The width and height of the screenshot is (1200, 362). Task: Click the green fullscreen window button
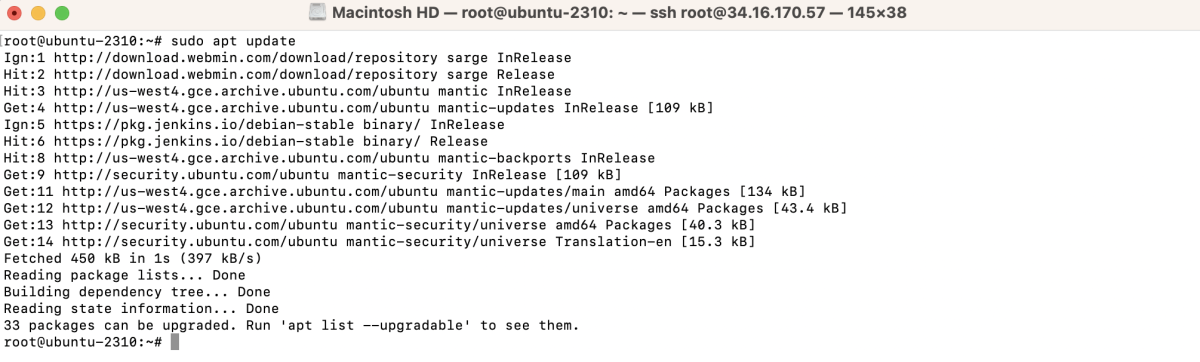point(62,15)
